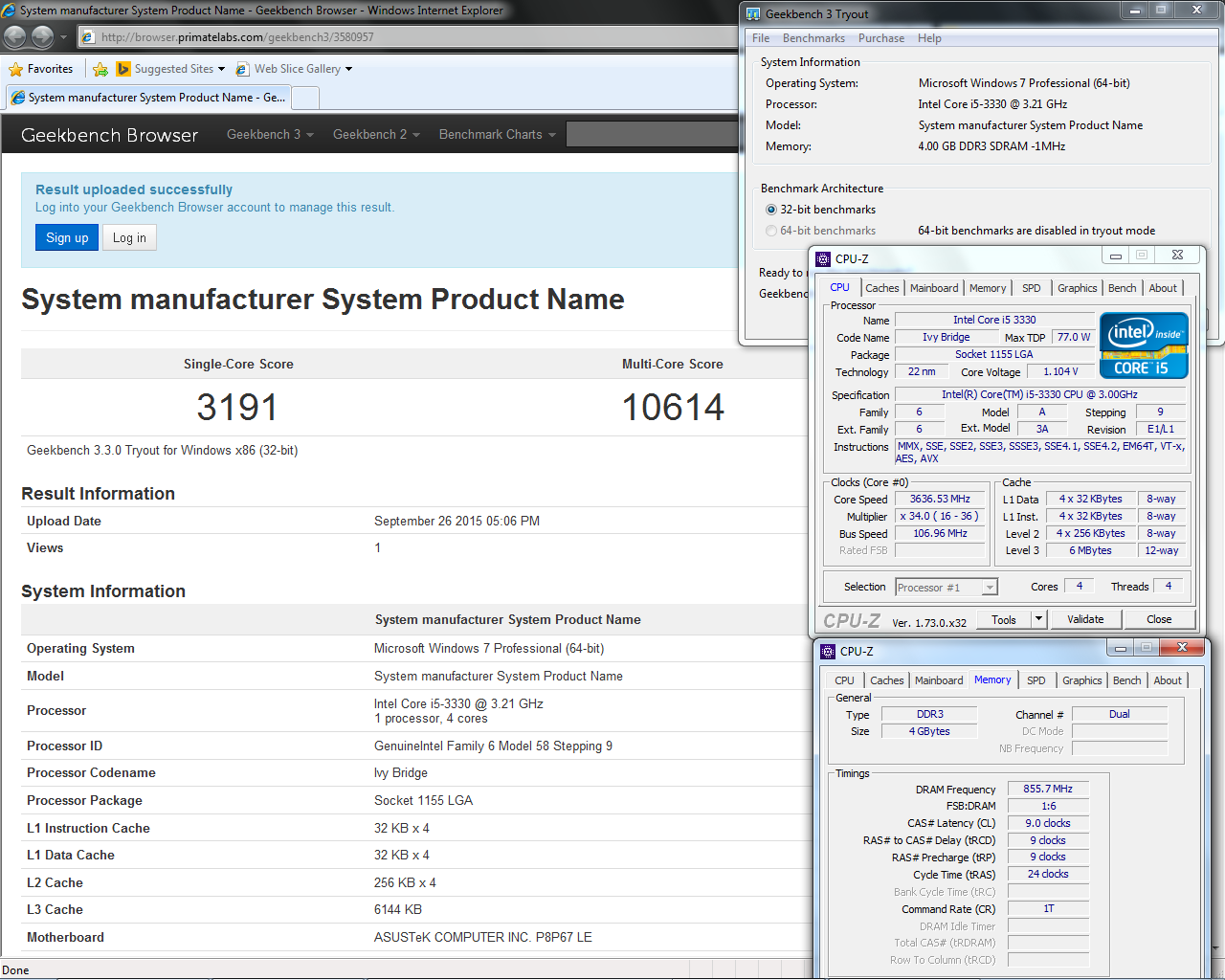Select the System manufacturer browser tab
Screen dimensions: 1225x980
tap(148, 98)
